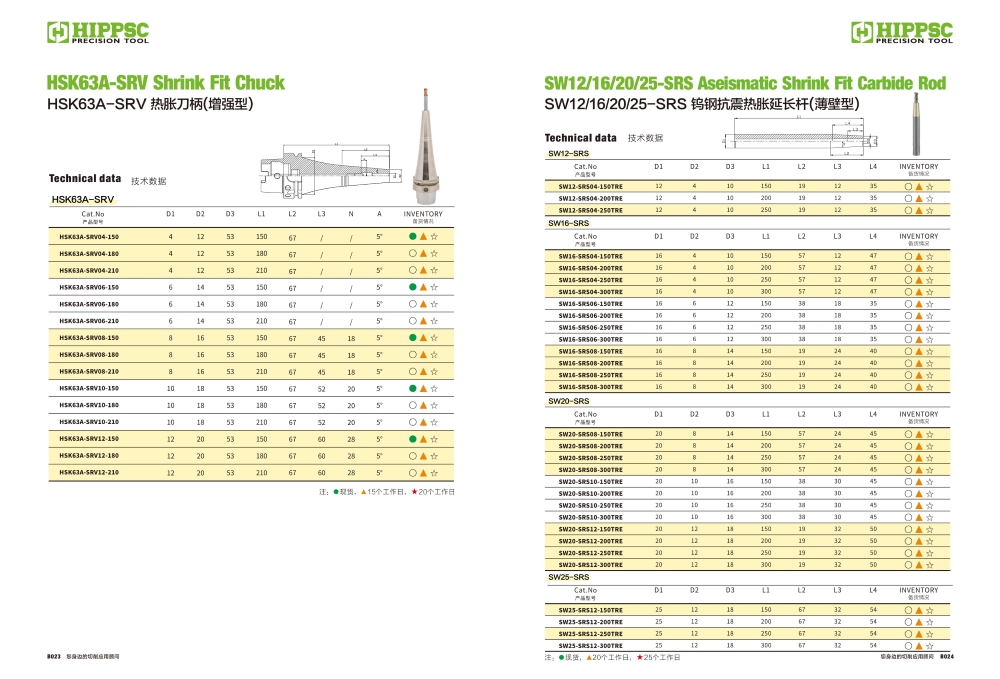Viewport: 1000px width, 679px height.
Task: Click the empty circle in the HSK63A-SRV04-180 row
Action: click(413, 253)
